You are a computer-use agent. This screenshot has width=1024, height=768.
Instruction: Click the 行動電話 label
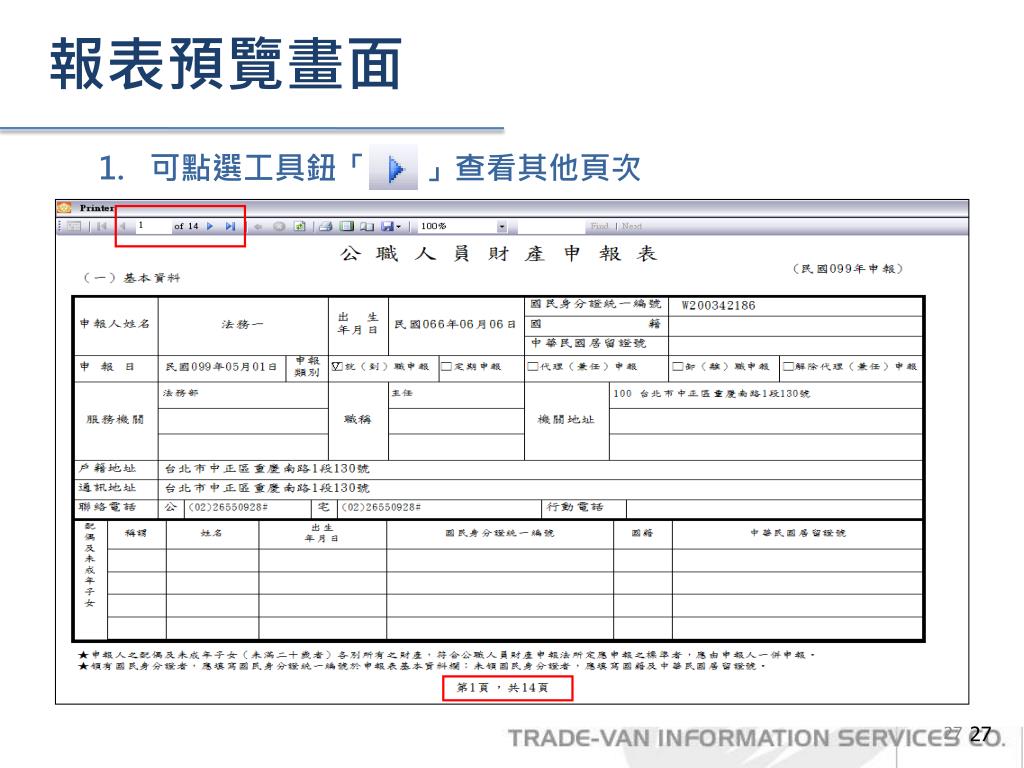(x=575, y=507)
